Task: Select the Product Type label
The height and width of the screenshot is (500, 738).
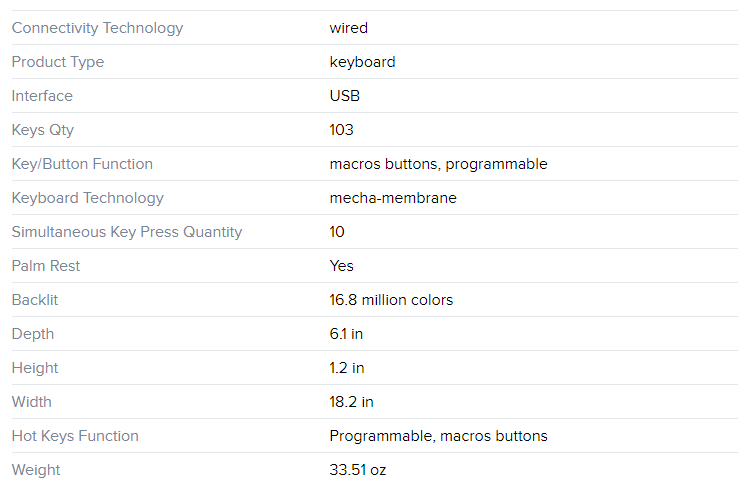Action: click(x=58, y=62)
